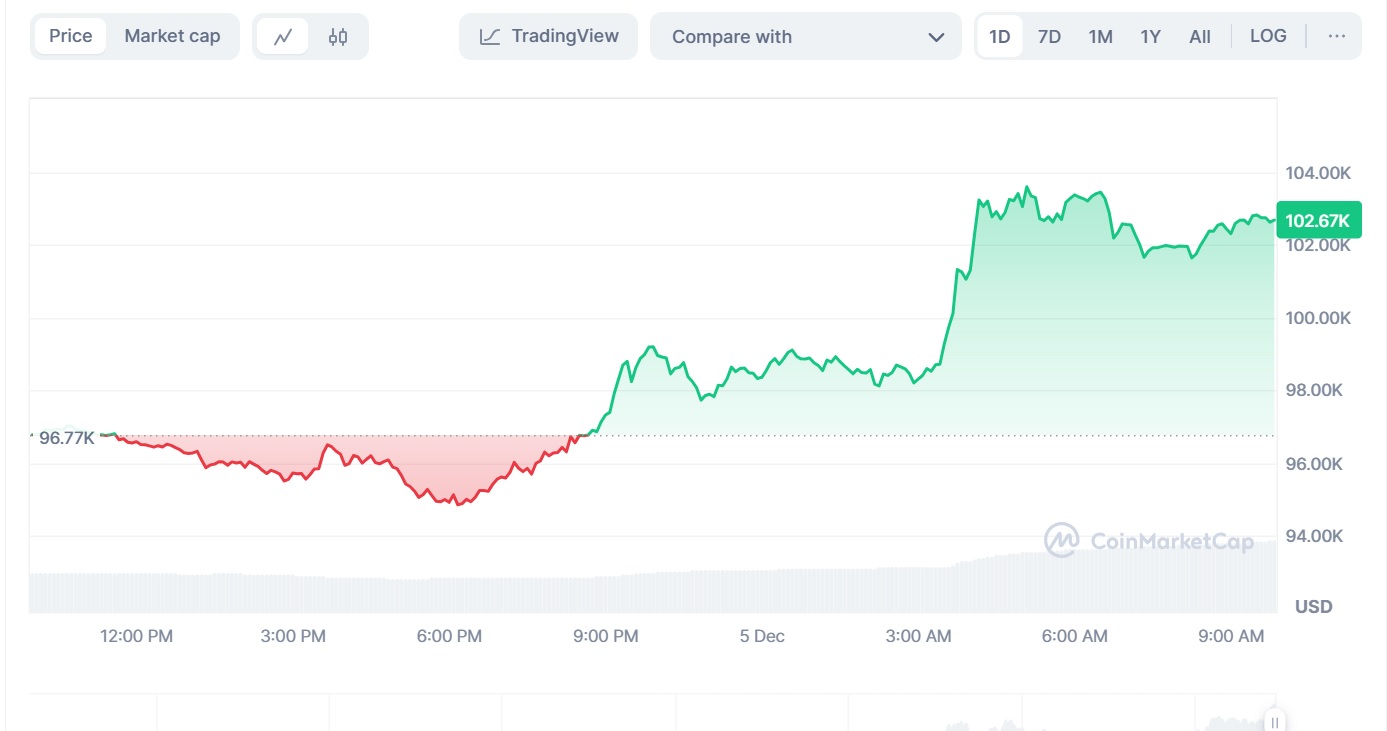This screenshot has width=1387, height=731.
Task: Click the 104.00K axis label
Action: (1318, 173)
